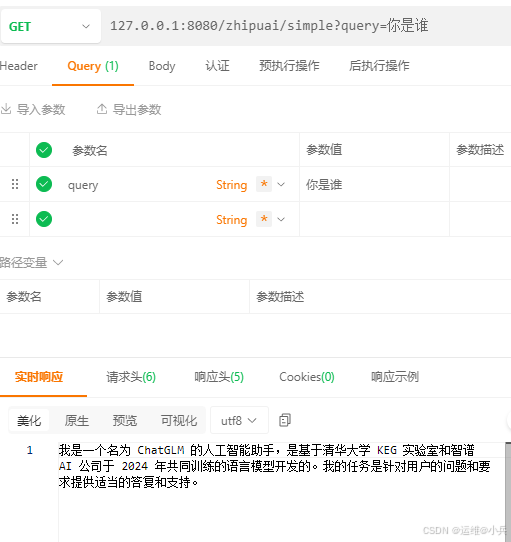511x542 pixels.
Task: Click the 导入参数 import icon
Action: coord(6,109)
